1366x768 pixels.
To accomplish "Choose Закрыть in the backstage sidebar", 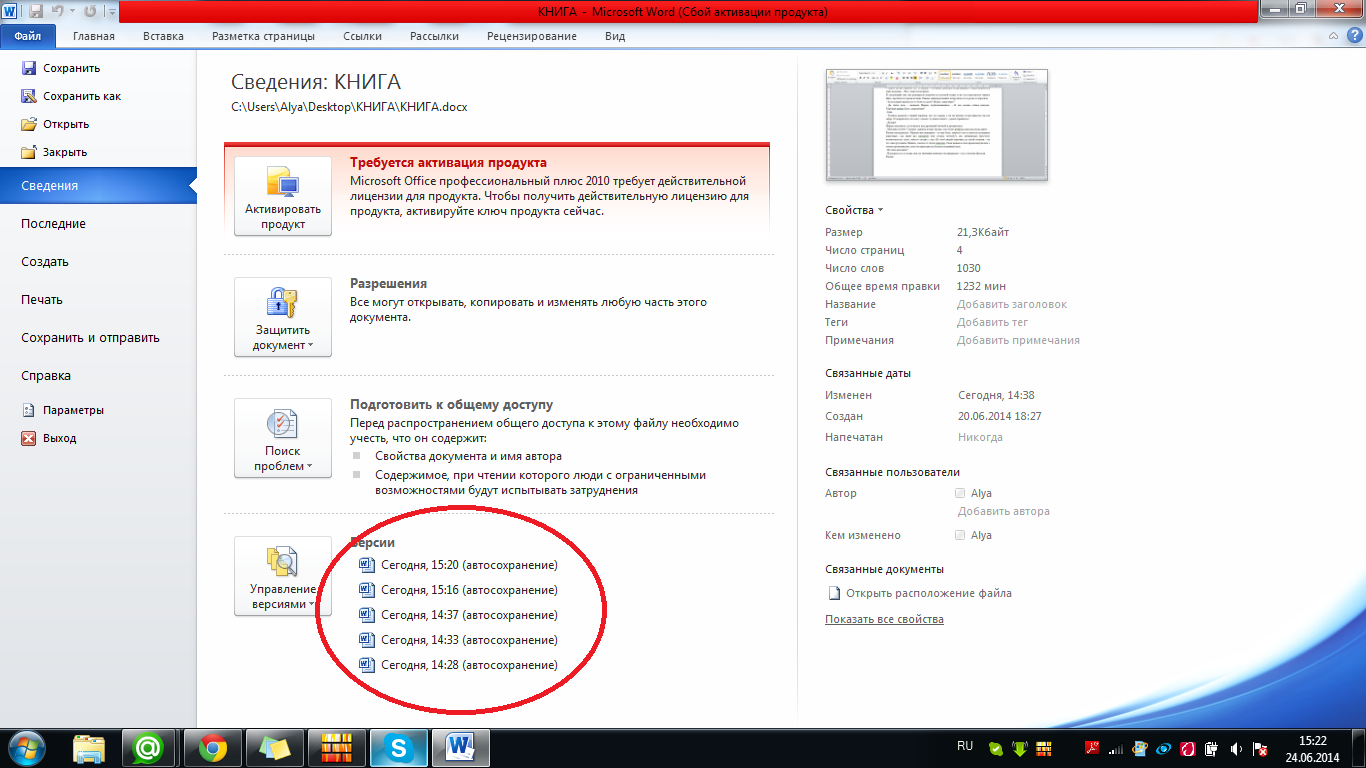I will point(54,152).
